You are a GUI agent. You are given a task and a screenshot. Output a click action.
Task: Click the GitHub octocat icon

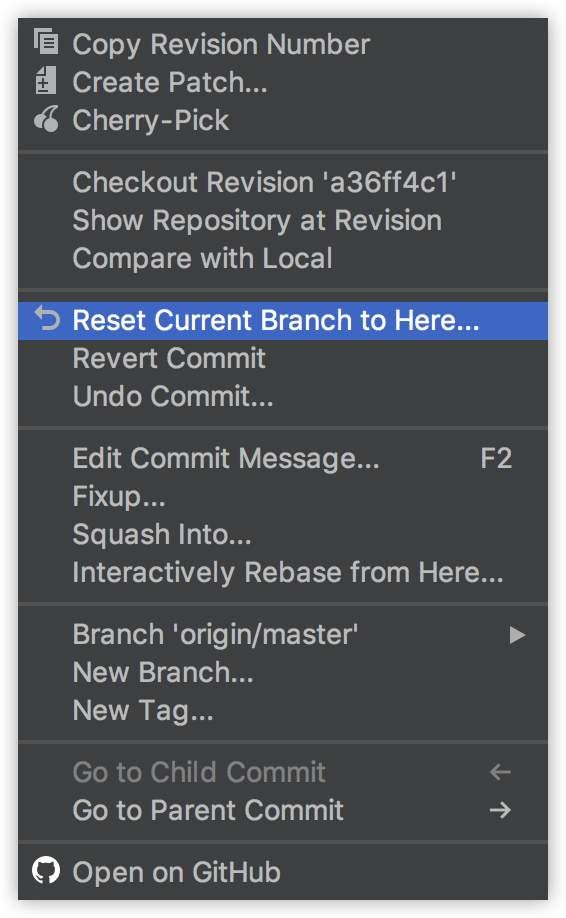[x=46, y=871]
